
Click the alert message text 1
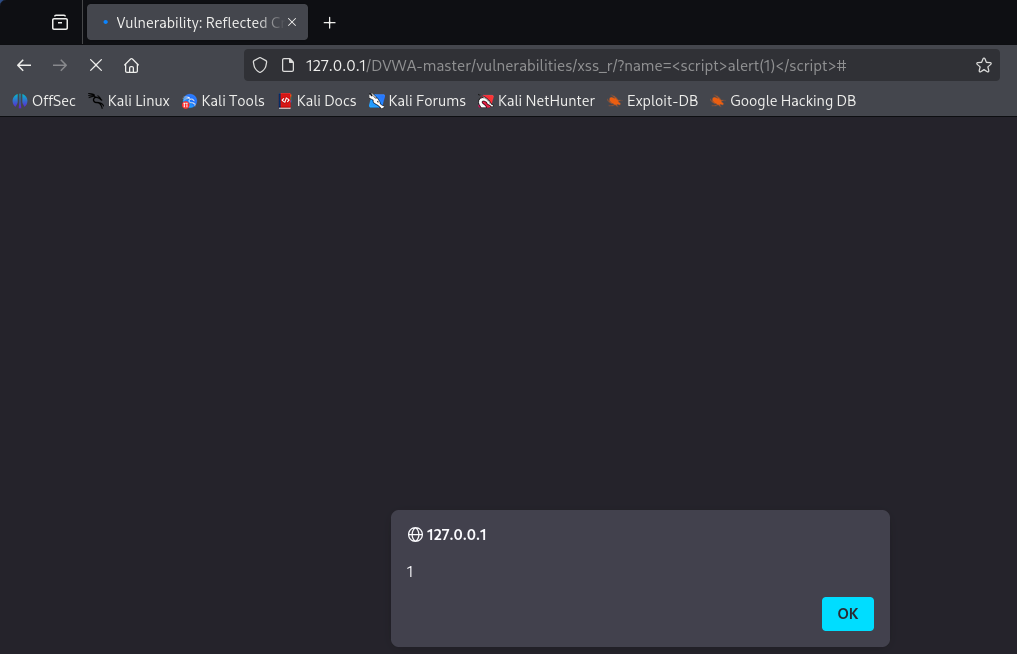[x=410, y=572]
